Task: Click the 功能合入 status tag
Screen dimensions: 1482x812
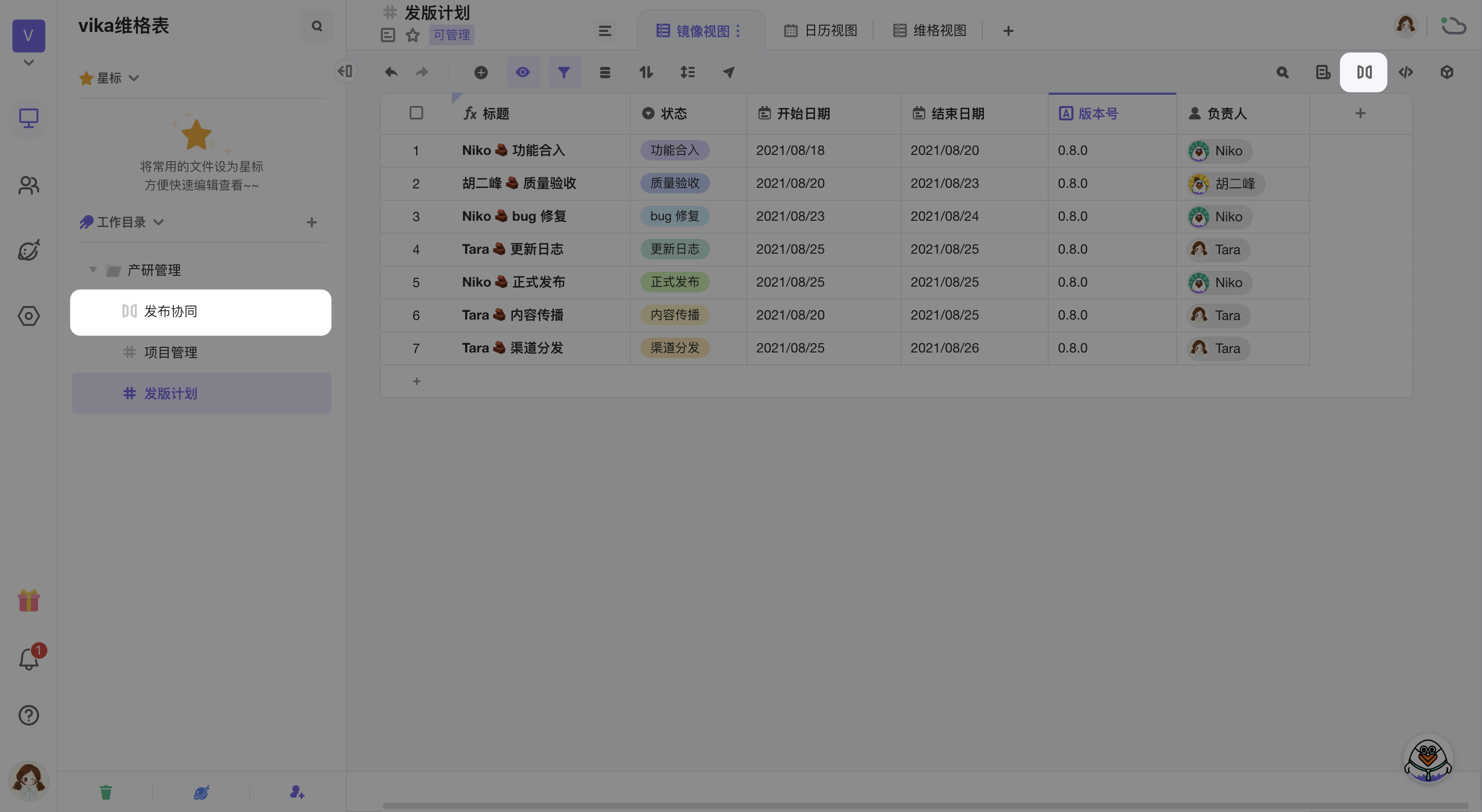Action: (674, 150)
